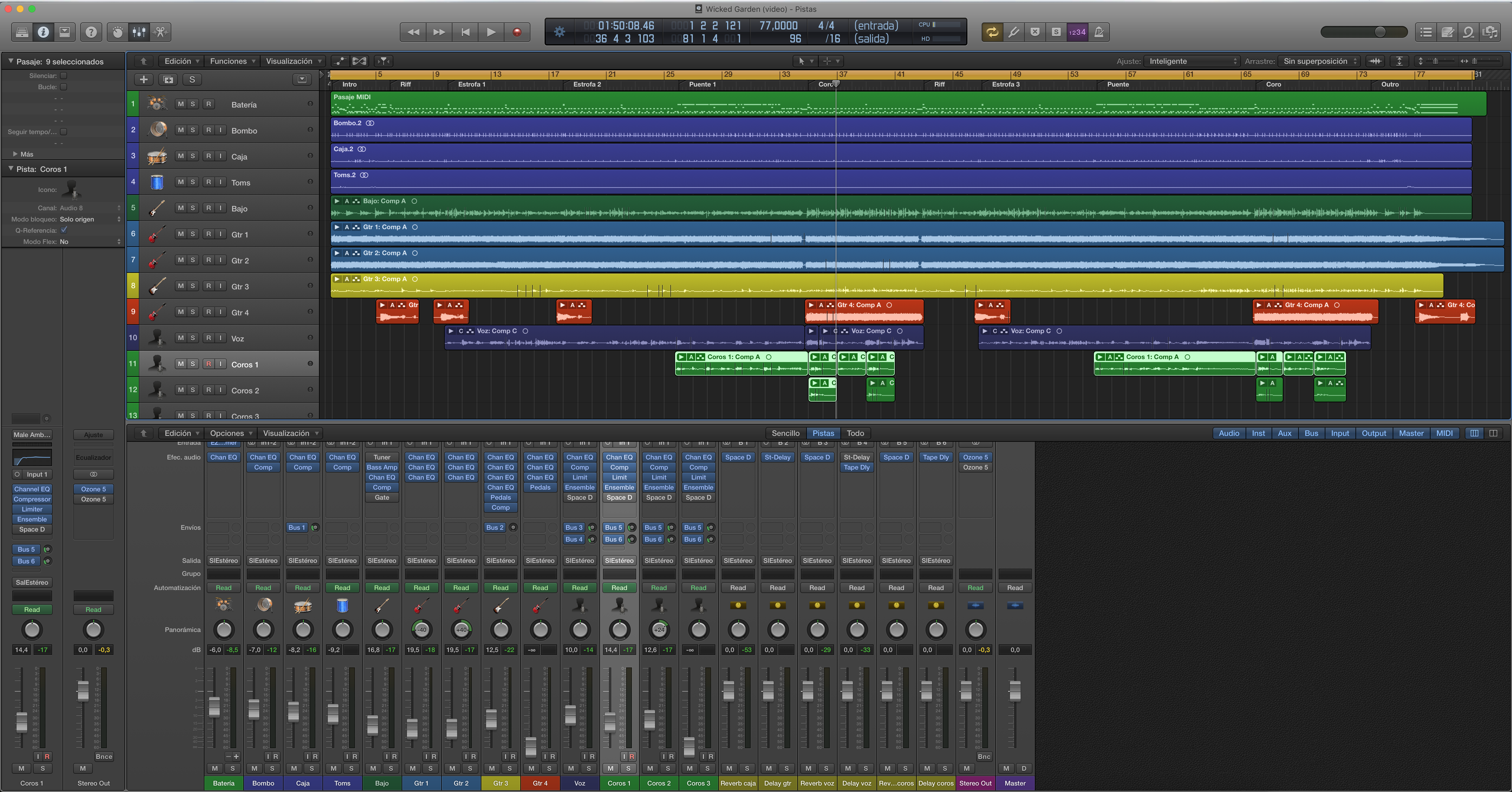Open the Loop Browser icon
Image resolution: width=1512 pixels, height=792 pixels.
[1469, 32]
